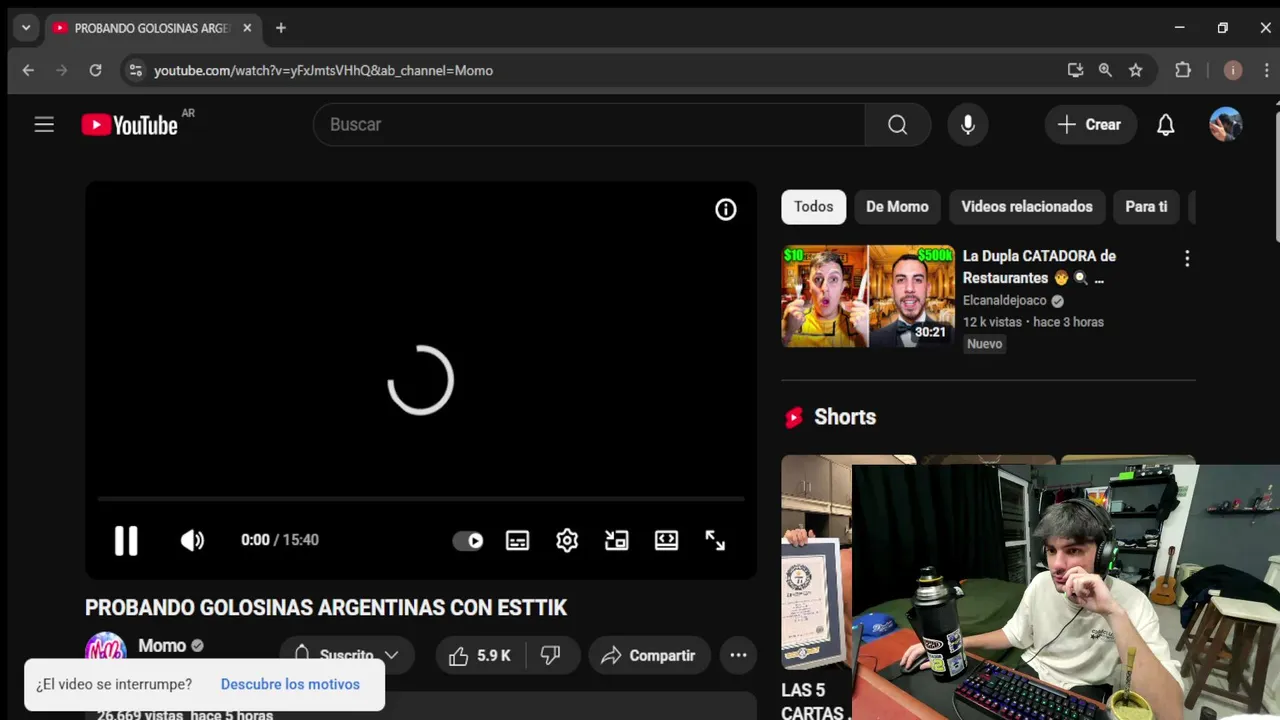The height and width of the screenshot is (720, 1280).
Task: Show the video info card icon
Action: [726, 209]
